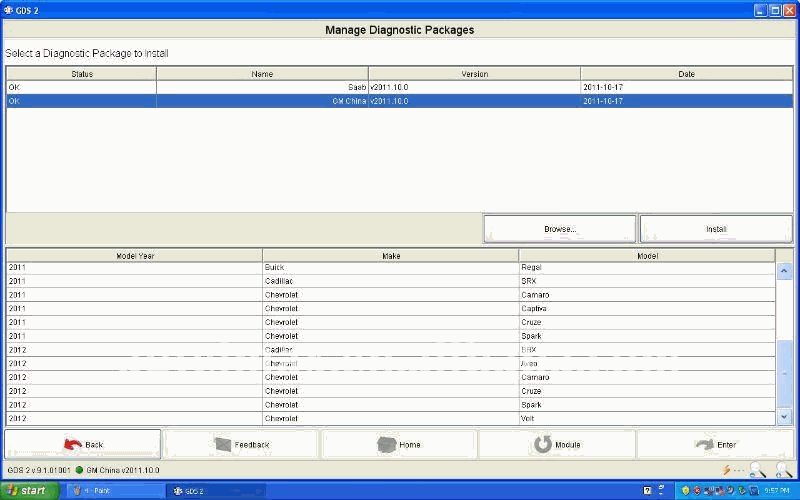Go to Home using its icon
Viewport: 800px width, 500px height.
tap(385, 444)
